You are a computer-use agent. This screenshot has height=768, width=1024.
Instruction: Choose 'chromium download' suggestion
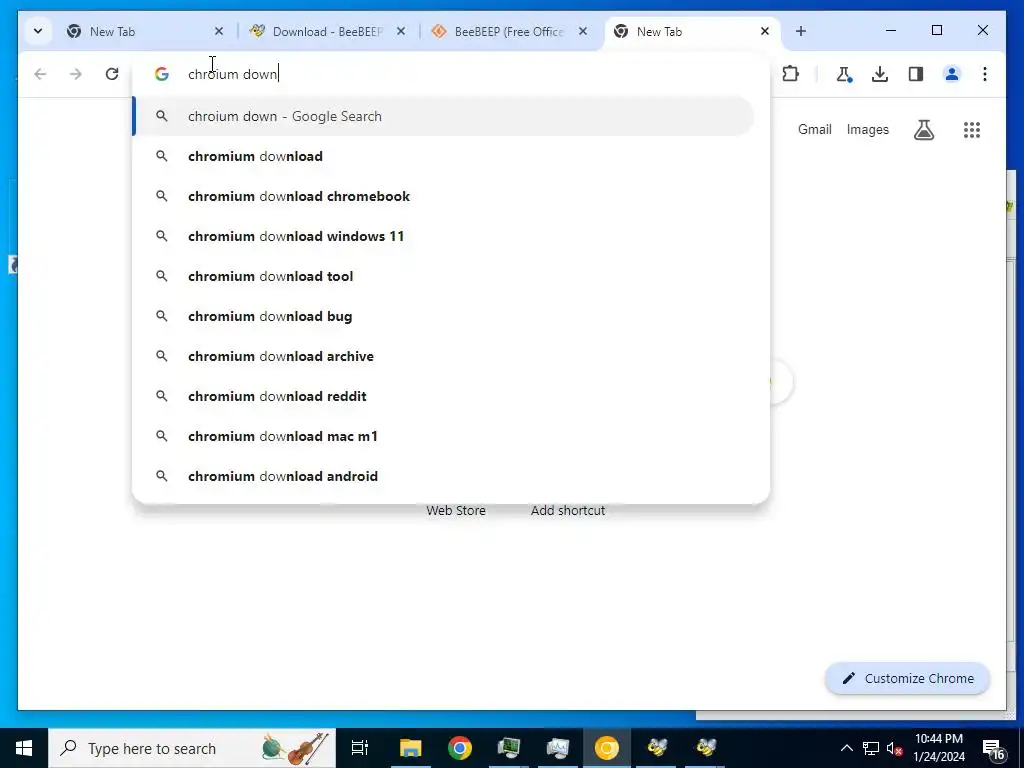click(x=444, y=156)
